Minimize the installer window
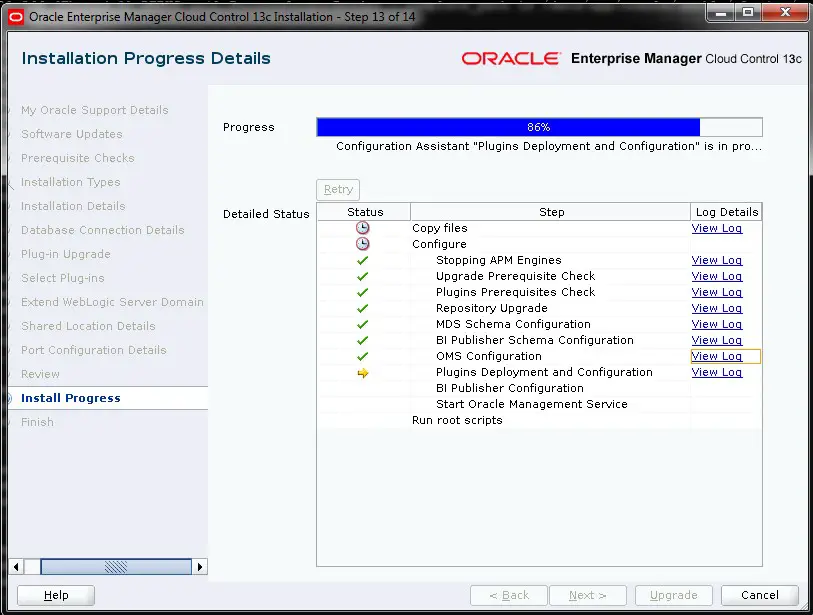813x615 pixels. [721, 13]
